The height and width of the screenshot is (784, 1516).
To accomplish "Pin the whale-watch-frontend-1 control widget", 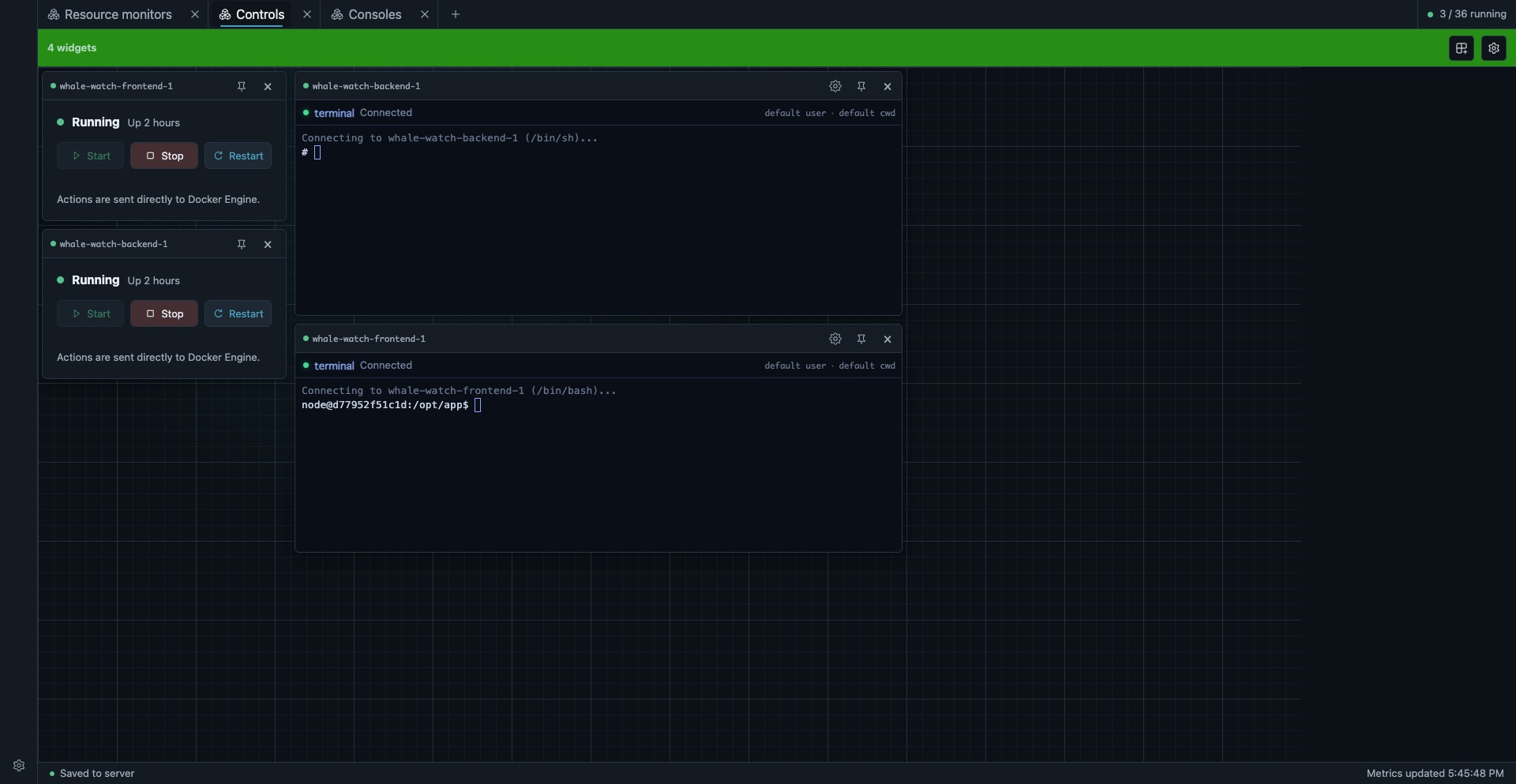I will click(242, 86).
